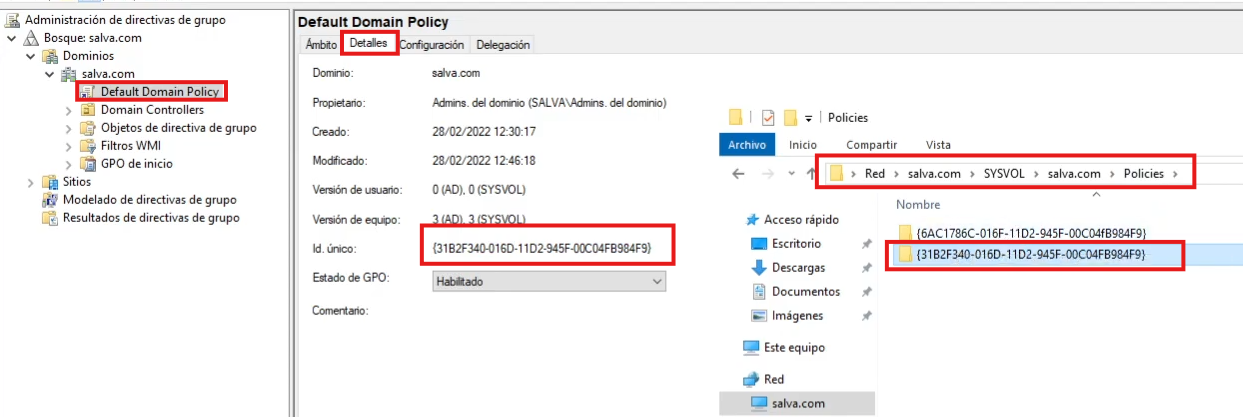The height and width of the screenshot is (417, 1243).
Task: Switch to the Configuración tab
Action: point(431,45)
